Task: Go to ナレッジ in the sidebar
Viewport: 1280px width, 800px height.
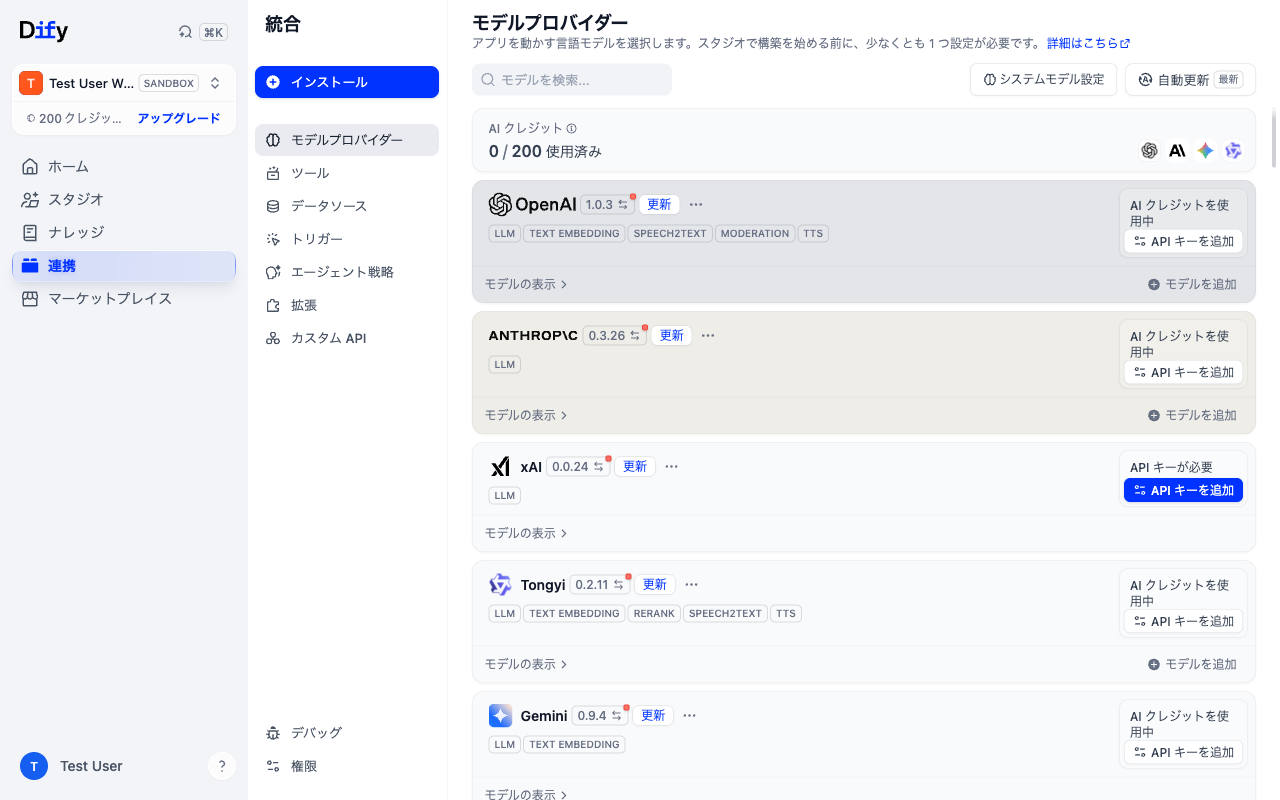Action: 124,232
